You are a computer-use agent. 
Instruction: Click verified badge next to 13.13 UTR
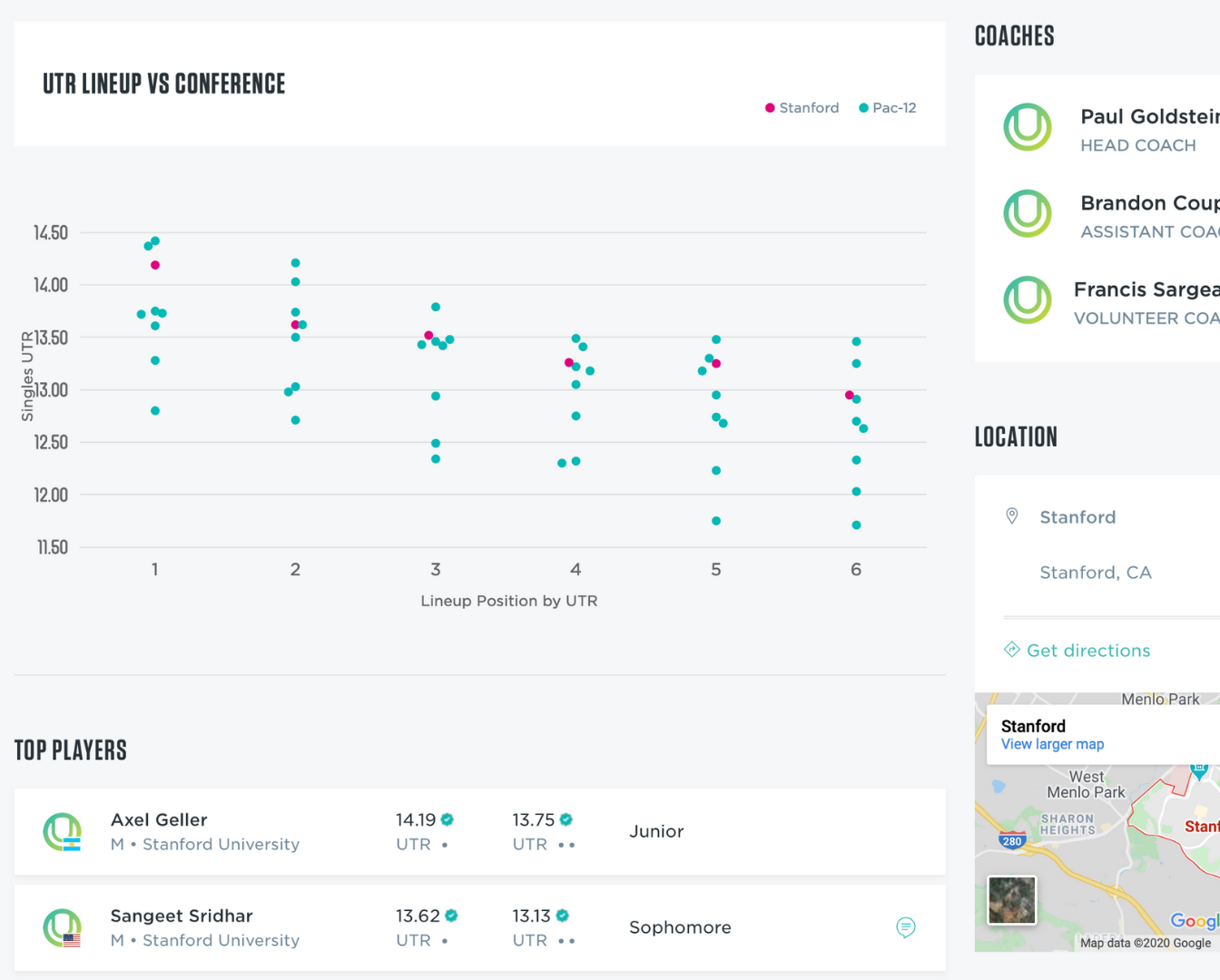pyautogui.click(x=563, y=916)
